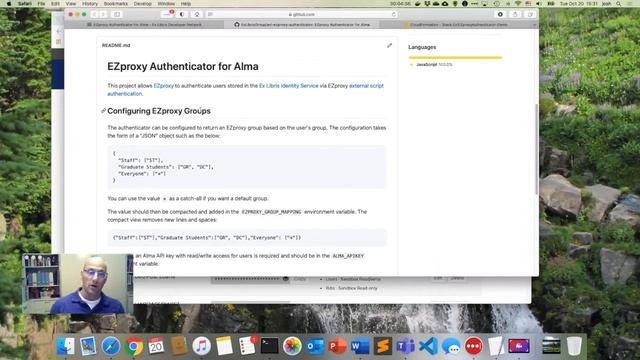Open the Window menu
Image resolution: width=640 pixels, height=360 pixels.
tap(166, 3)
